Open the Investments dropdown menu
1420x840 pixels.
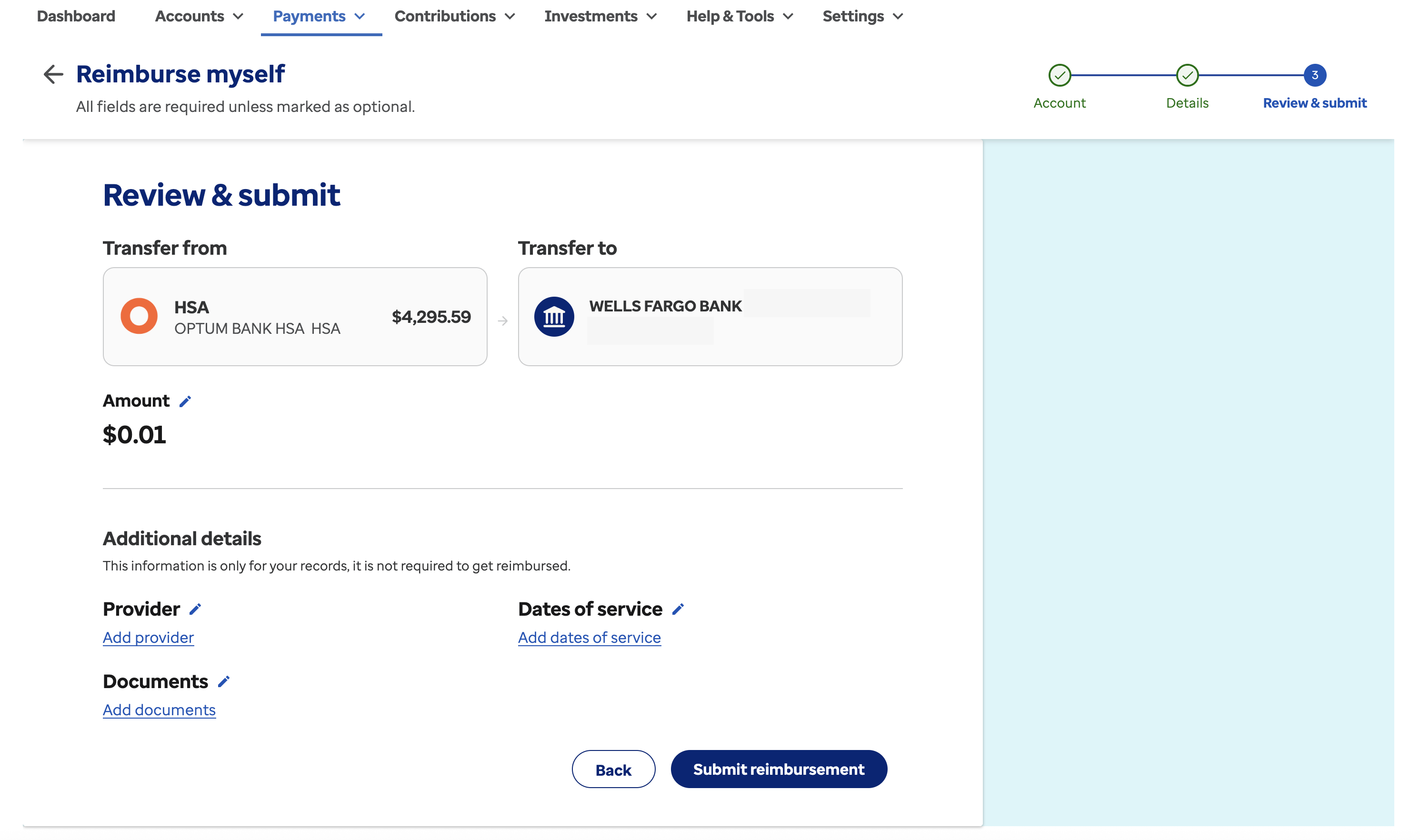click(600, 16)
